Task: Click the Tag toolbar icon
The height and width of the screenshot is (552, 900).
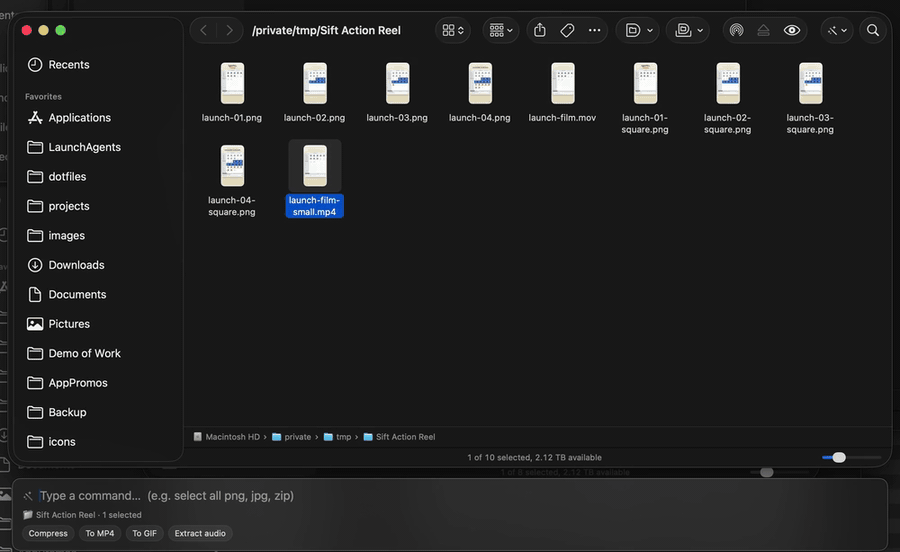Action: pyautogui.click(x=567, y=30)
